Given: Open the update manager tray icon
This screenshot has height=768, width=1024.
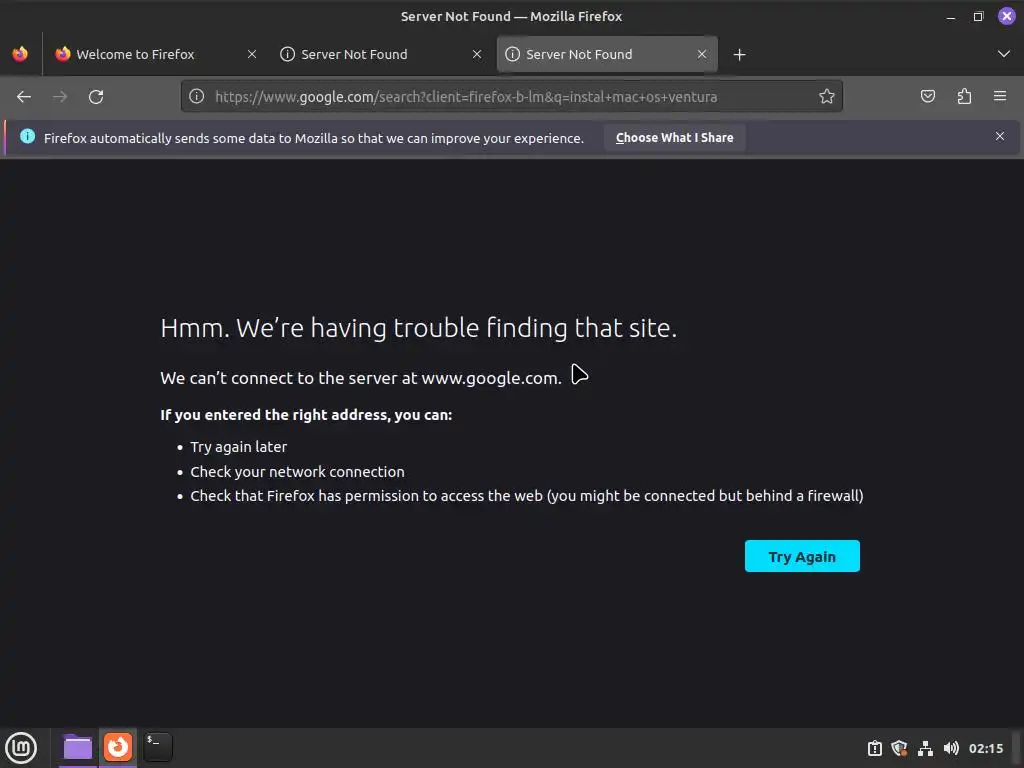Looking at the screenshot, I should (x=875, y=748).
